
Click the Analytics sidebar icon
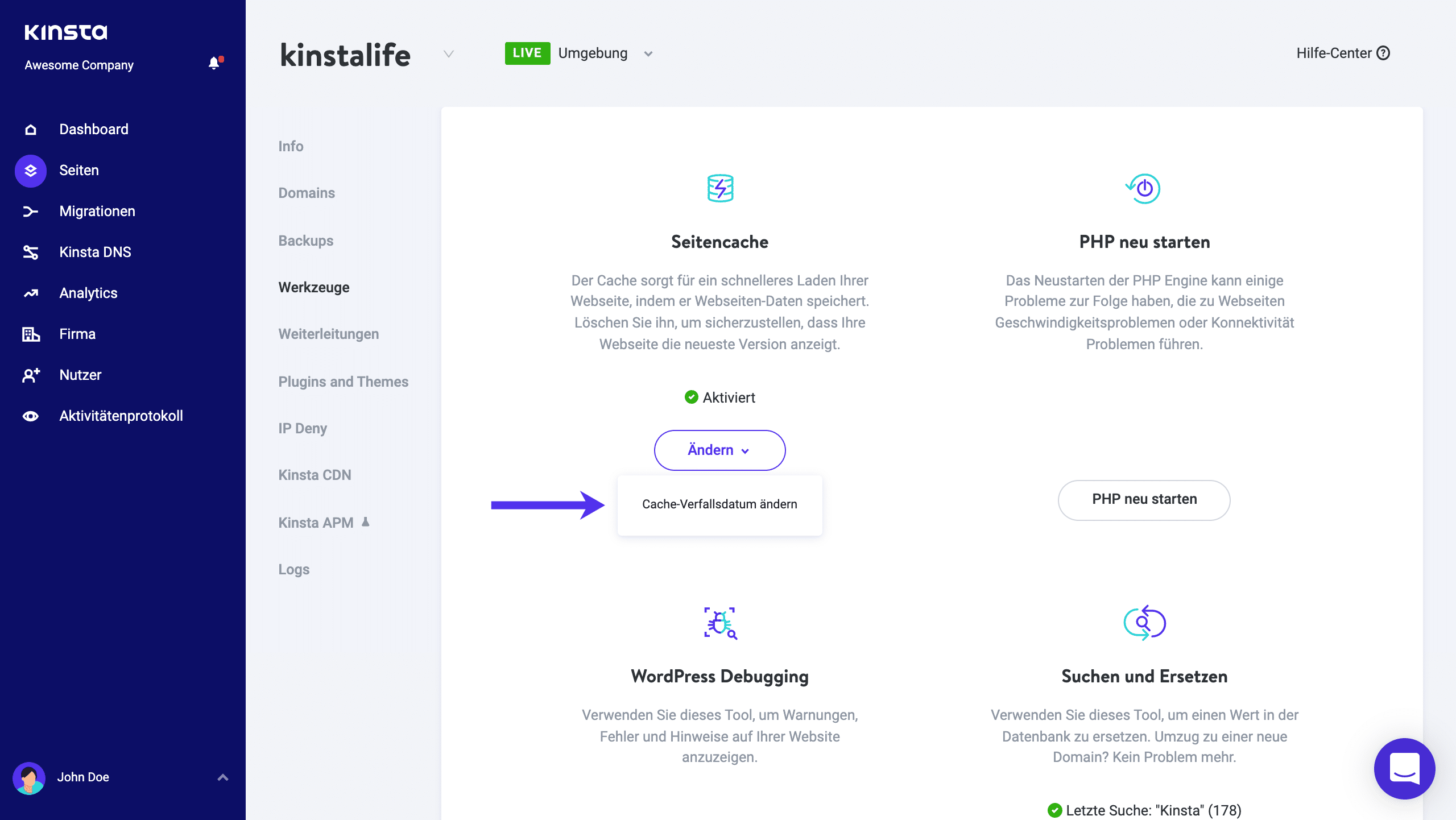[29, 293]
